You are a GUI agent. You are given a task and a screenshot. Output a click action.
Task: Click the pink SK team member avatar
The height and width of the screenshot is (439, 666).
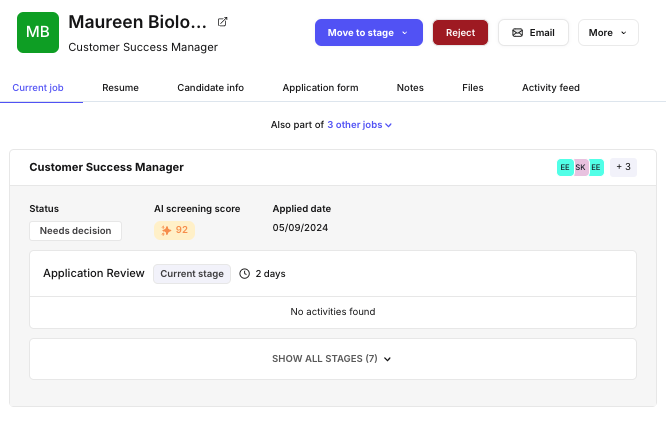coord(581,167)
